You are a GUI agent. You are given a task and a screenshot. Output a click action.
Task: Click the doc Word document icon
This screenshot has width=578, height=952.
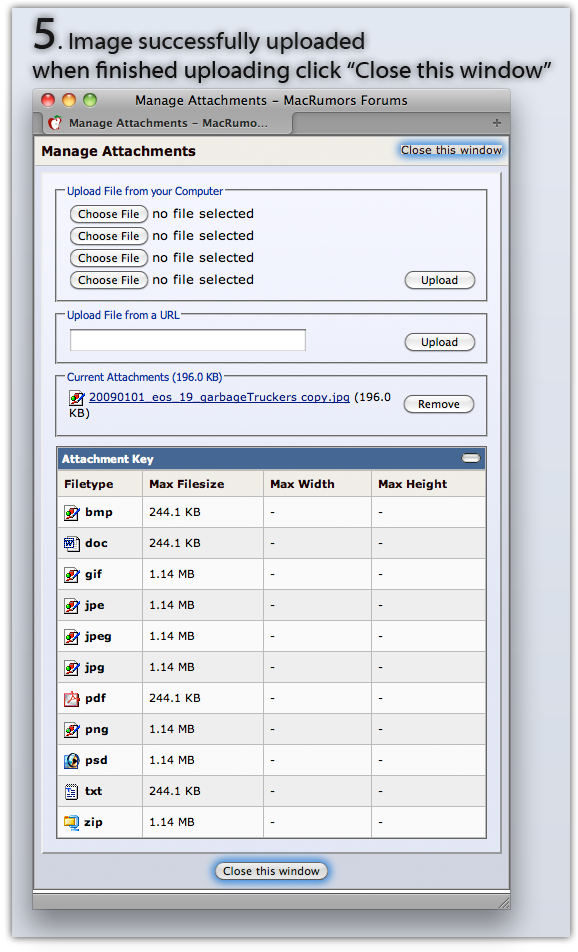[x=72, y=543]
